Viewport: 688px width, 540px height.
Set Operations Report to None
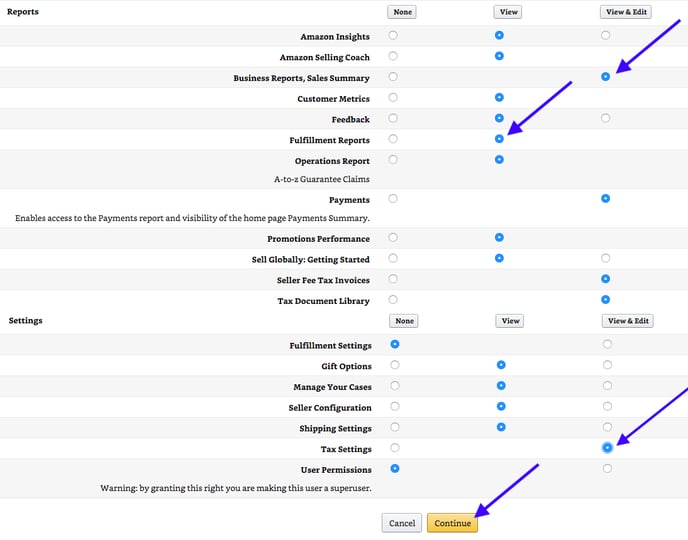pyautogui.click(x=393, y=160)
